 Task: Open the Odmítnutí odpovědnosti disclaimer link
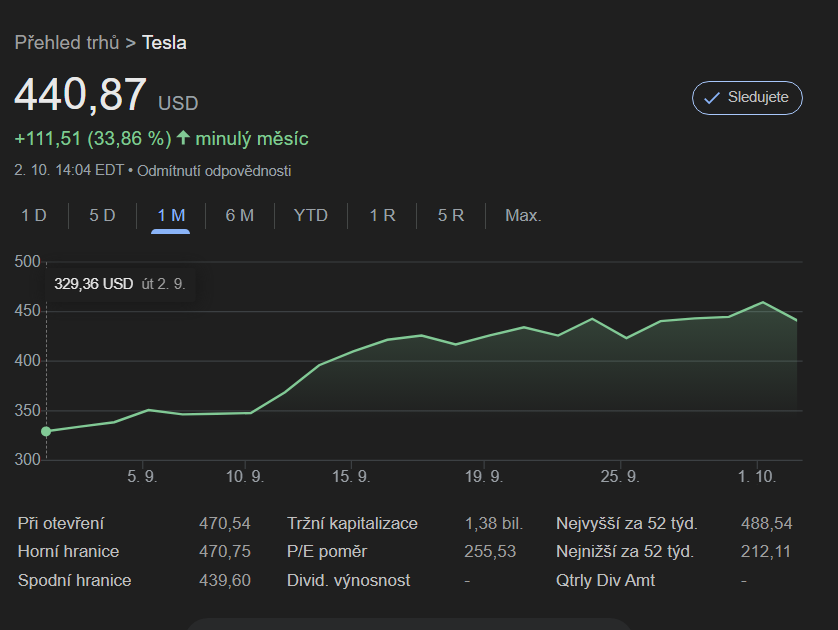(x=214, y=171)
